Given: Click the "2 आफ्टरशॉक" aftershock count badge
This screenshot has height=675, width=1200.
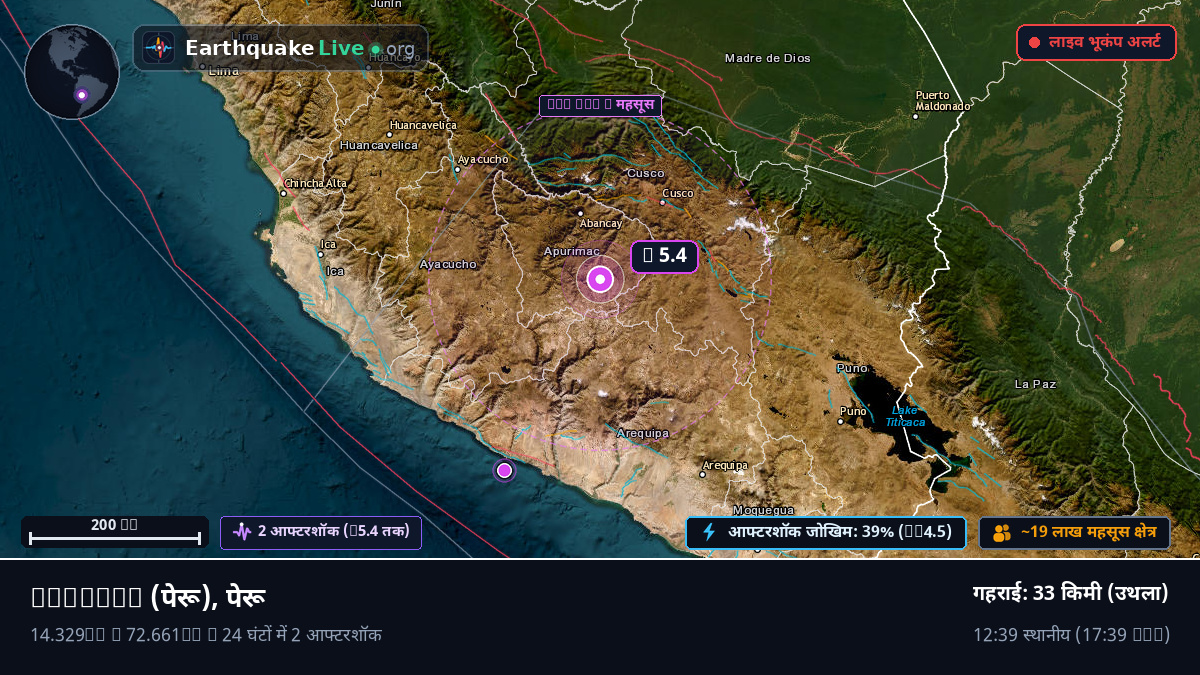Looking at the screenshot, I should (321, 532).
